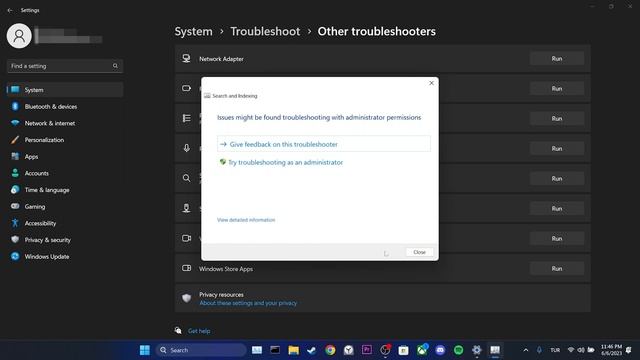
Task: Open Microsoft Store from the taskbar
Action: pyautogui.click(x=403, y=350)
